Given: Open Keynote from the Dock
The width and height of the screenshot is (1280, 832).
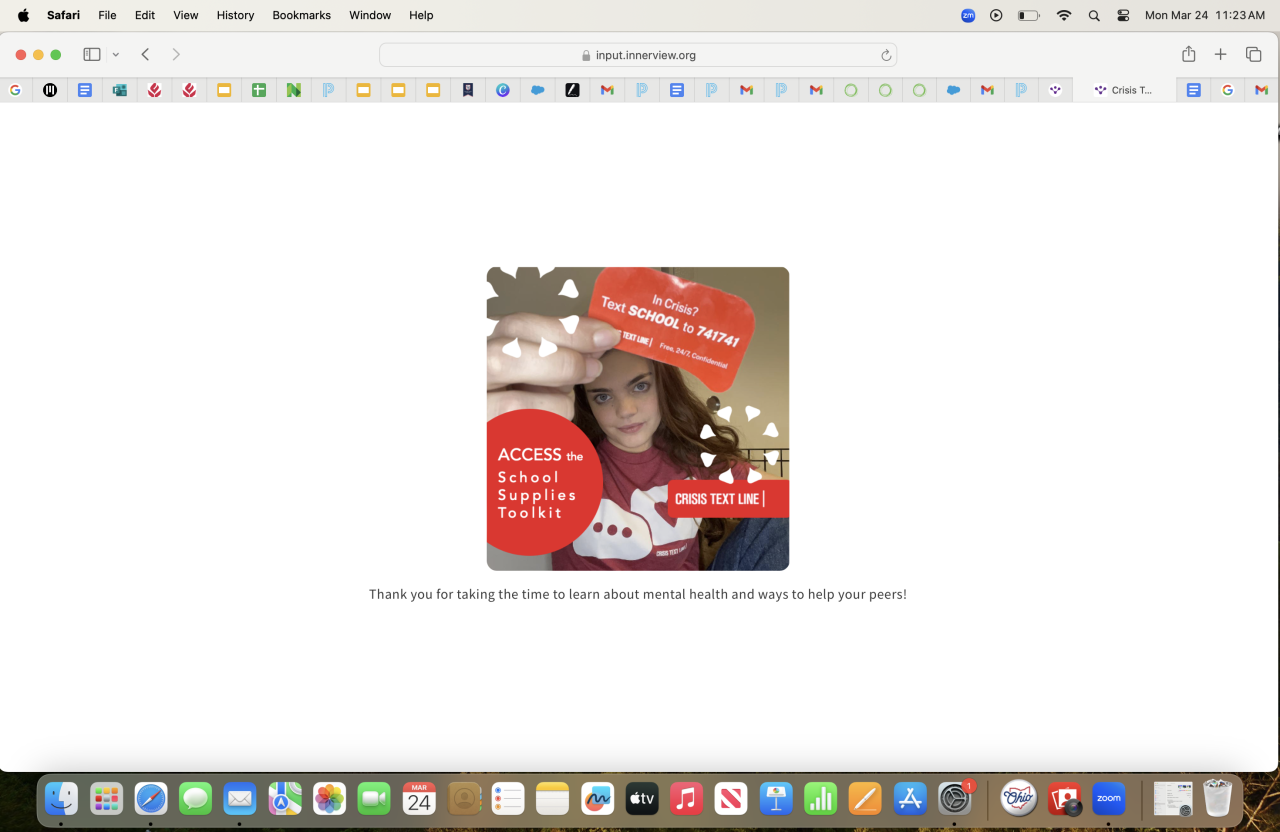Looking at the screenshot, I should (776, 798).
